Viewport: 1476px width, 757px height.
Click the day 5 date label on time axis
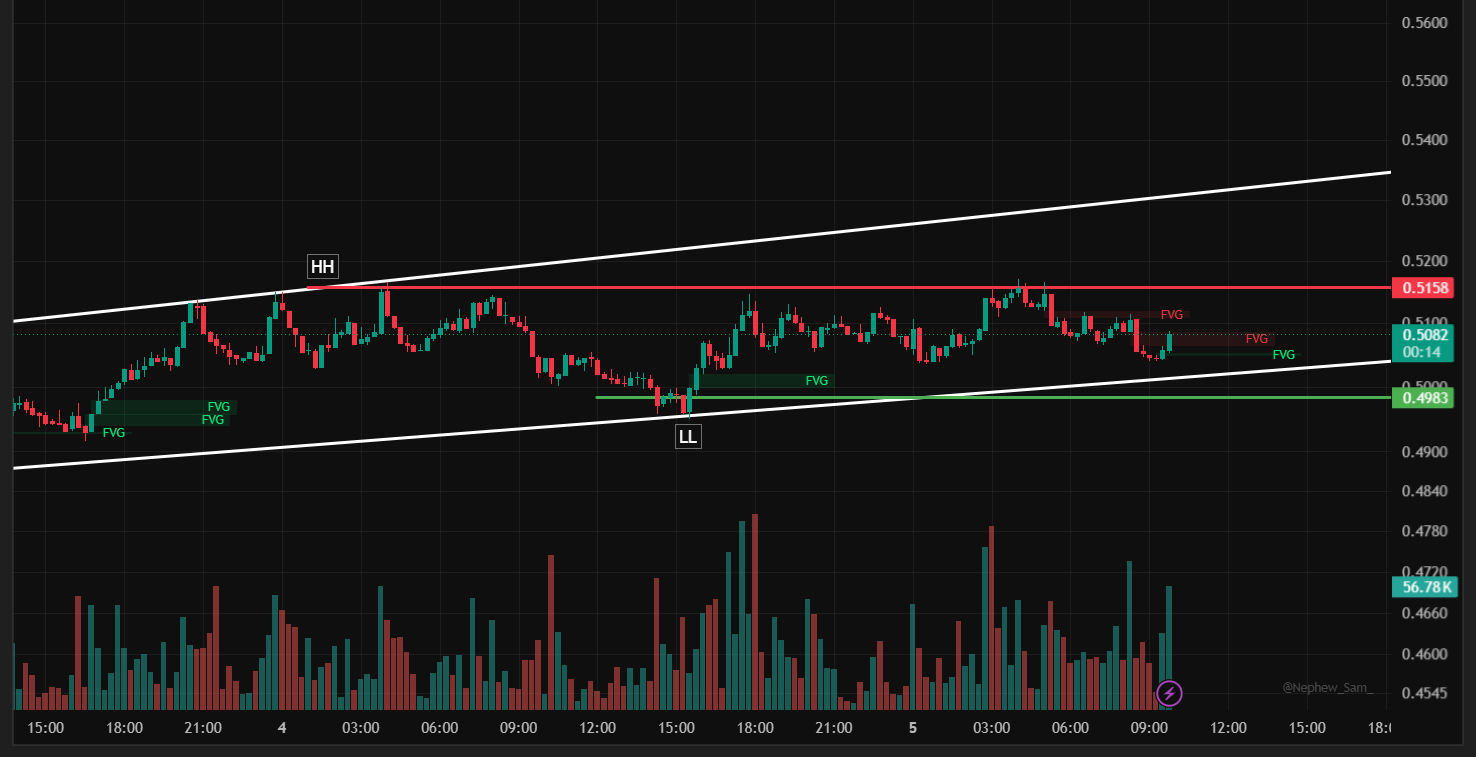point(913,728)
